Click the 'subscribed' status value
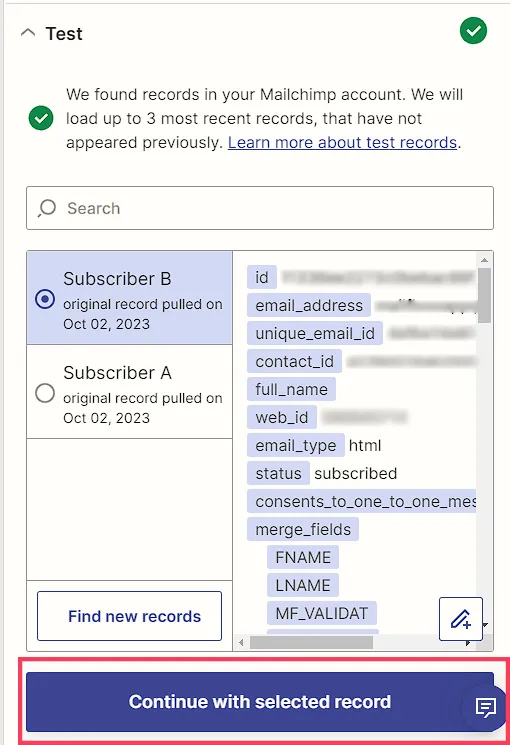 (x=356, y=474)
